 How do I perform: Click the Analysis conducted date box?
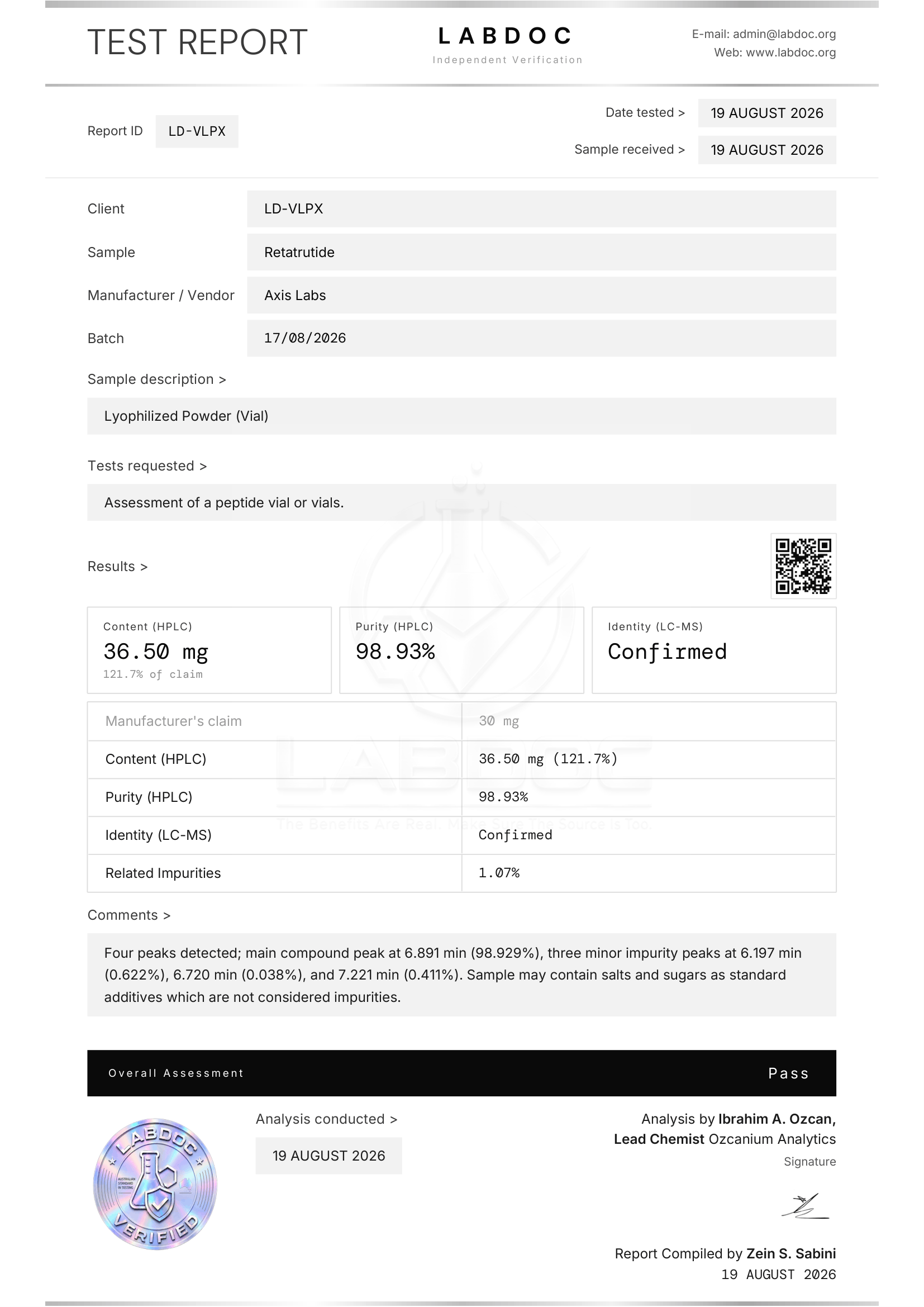(328, 1155)
